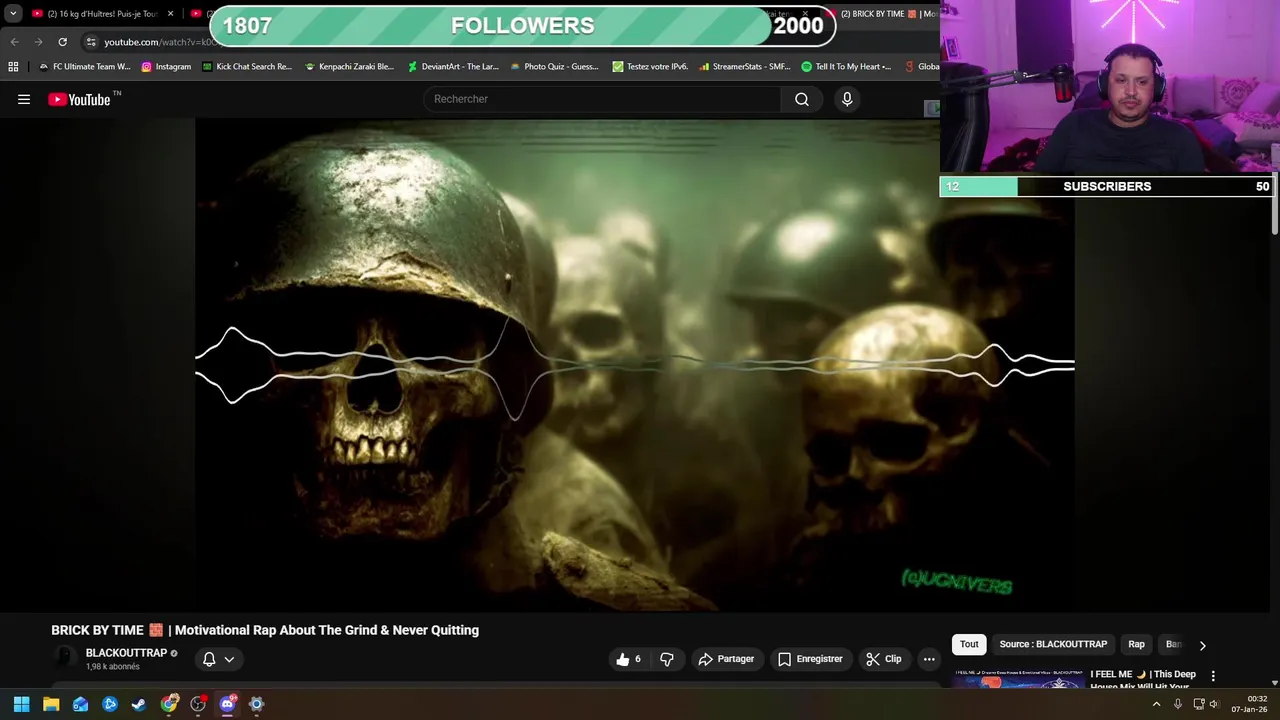Open the StreamerStats bookmark

point(745,67)
